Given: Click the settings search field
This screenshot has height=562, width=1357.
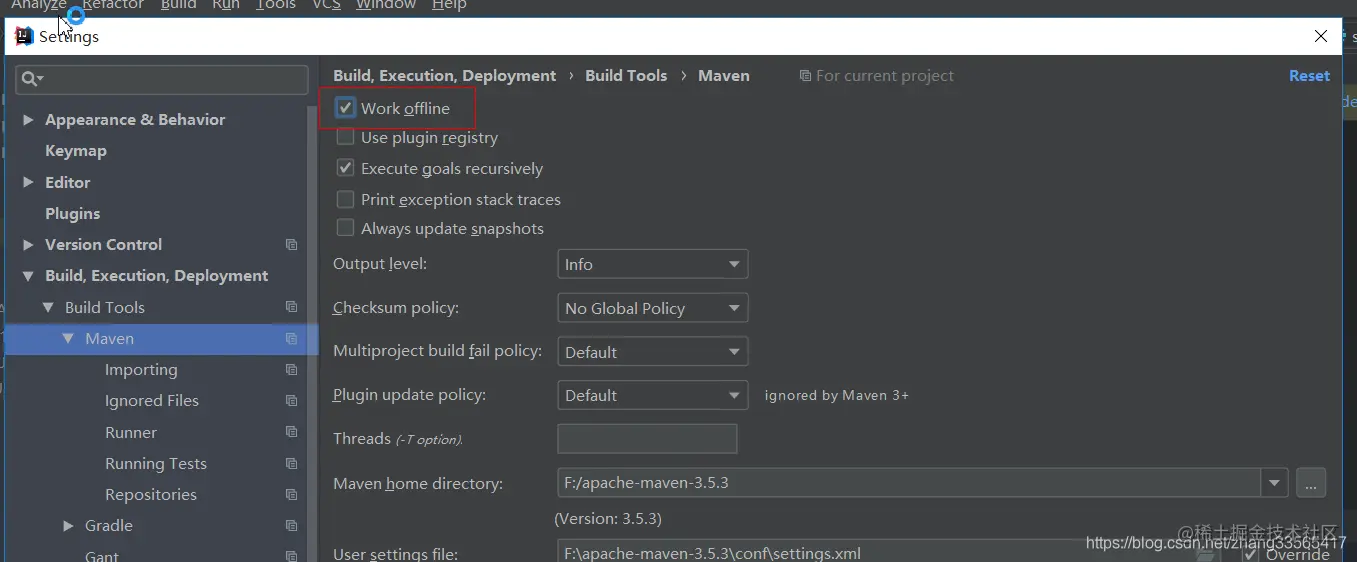Looking at the screenshot, I should tap(163, 79).
